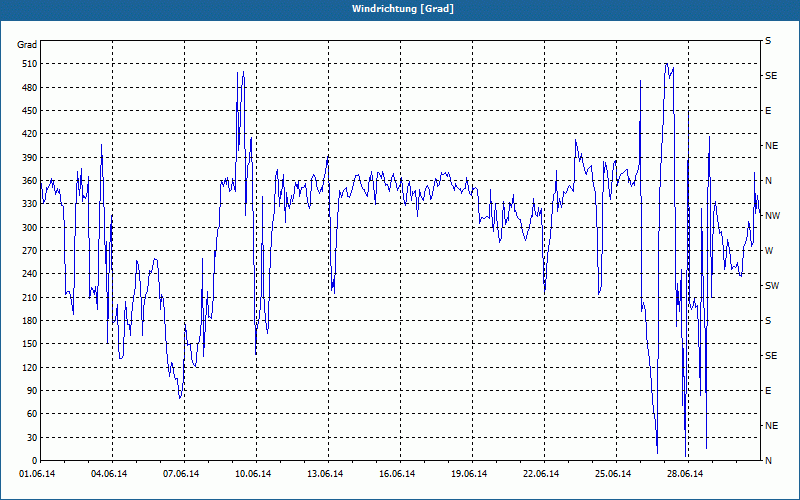800x500 pixels.
Task: Select the 30 y-axis value
Action: click(32, 437)
